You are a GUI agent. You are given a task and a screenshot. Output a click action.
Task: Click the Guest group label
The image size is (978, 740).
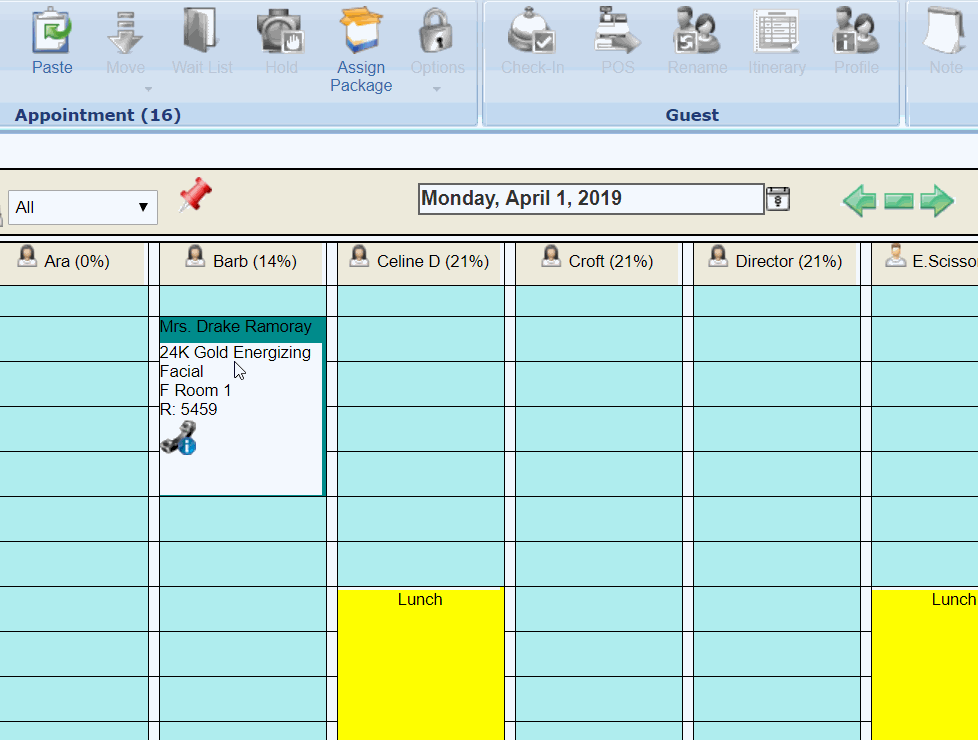click(x=692, y=115)
